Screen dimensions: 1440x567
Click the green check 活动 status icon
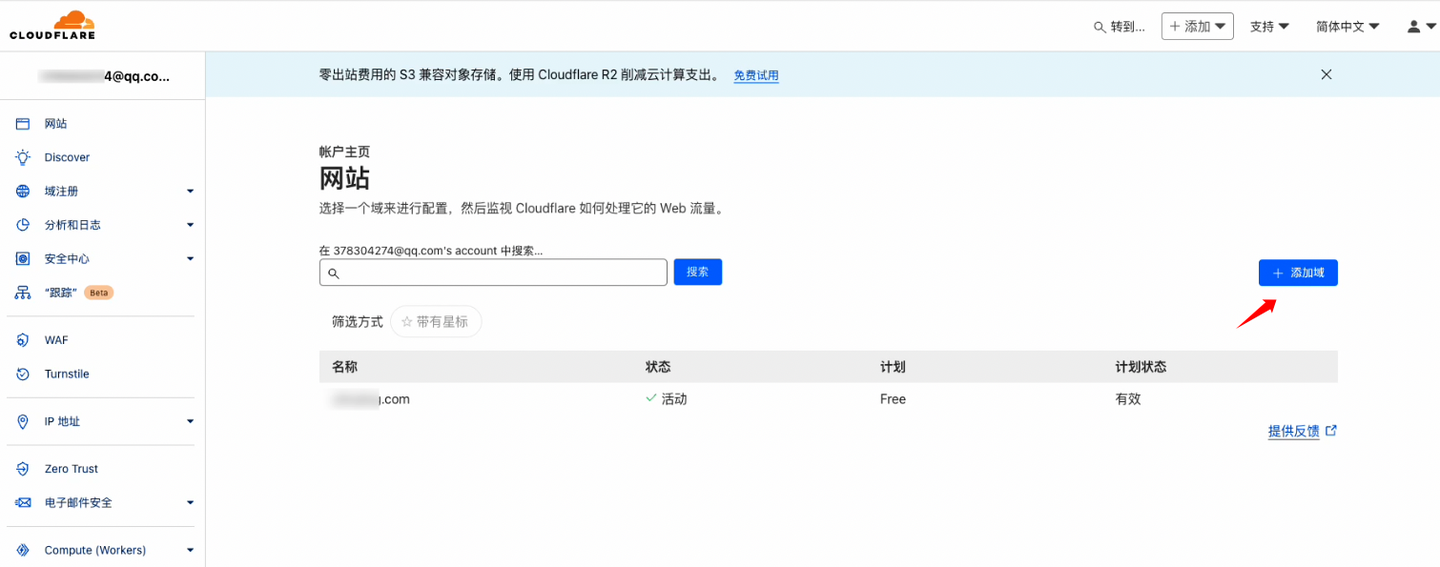(651, 398)
